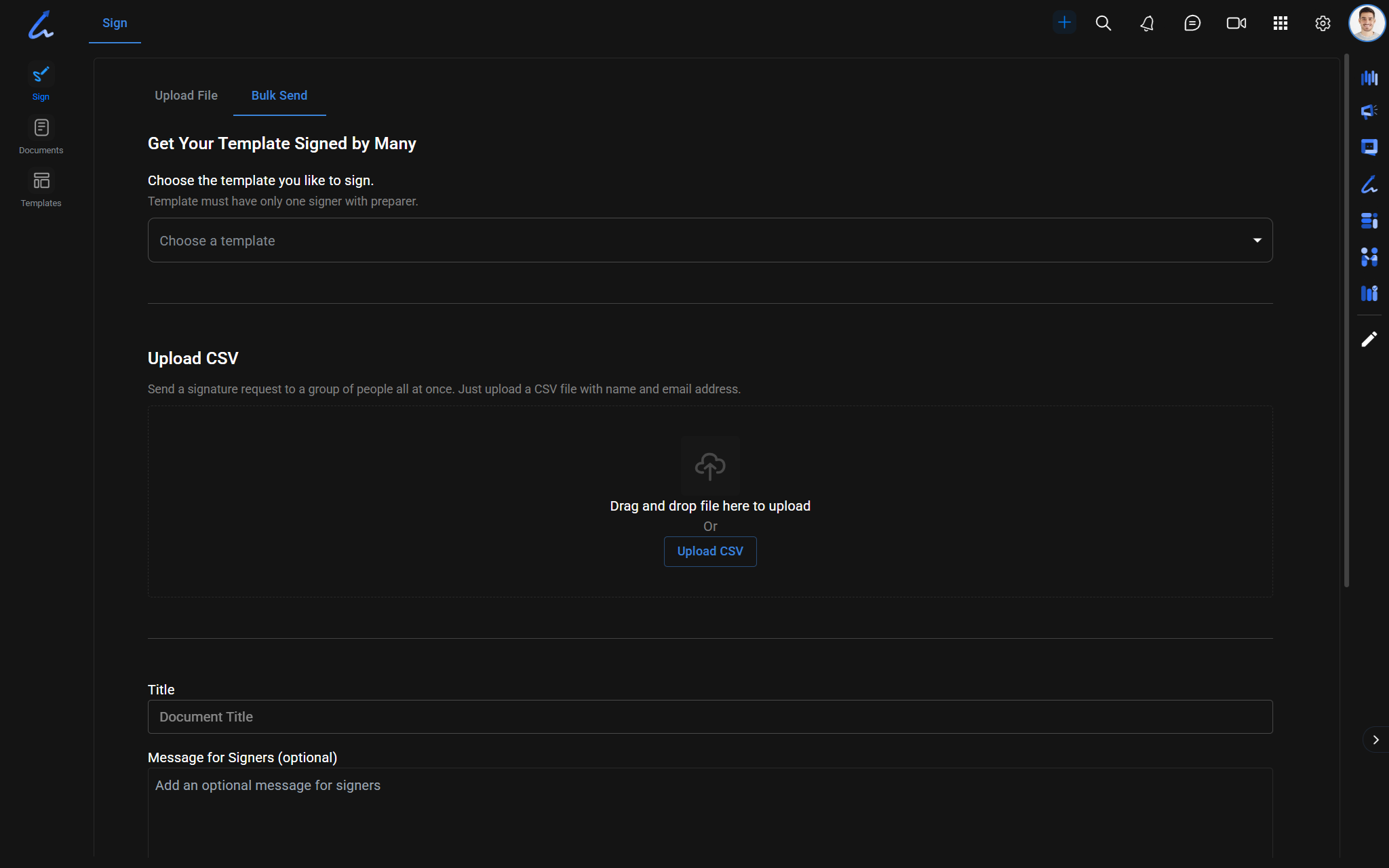
Task: Open the chat messages icon
Action: pos(1192,23)
